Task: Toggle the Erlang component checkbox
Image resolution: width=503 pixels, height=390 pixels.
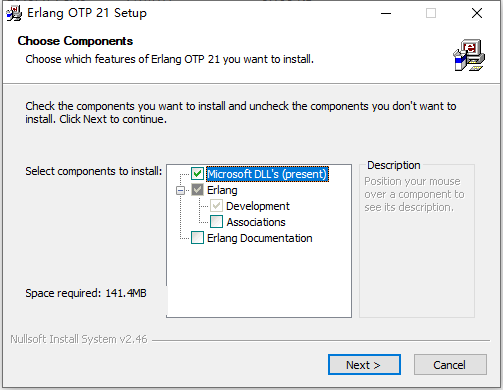Action: [197, 190]
